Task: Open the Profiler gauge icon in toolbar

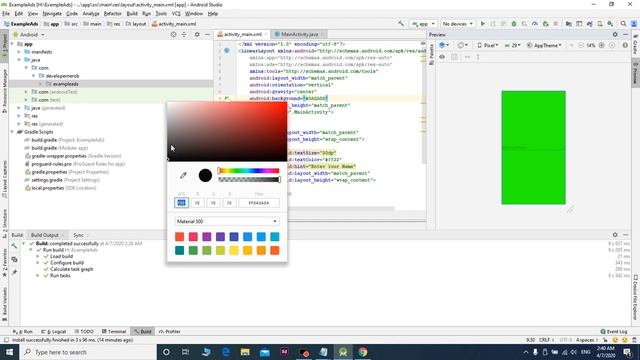Action: [x=535, y=24]
